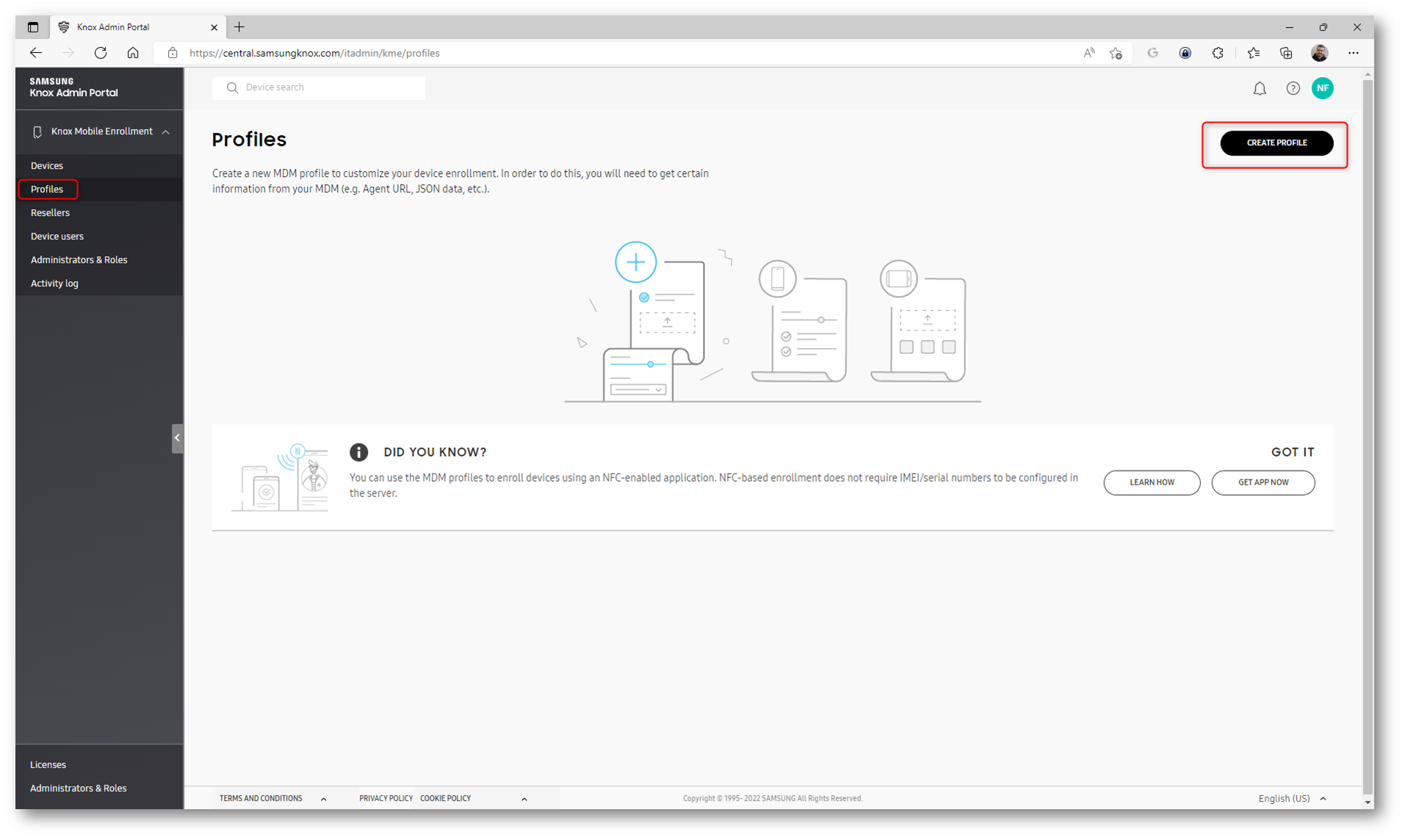The image size is (1405, 840).
Task: Click the grey G extension icon
Action: click(1152, 53)
